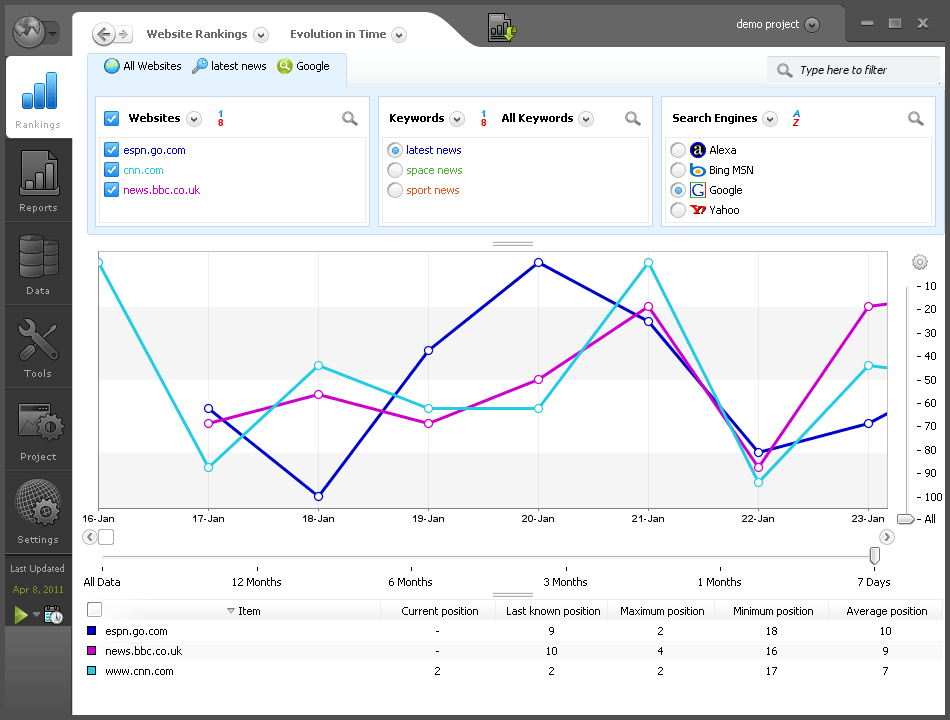Open the Reports section in the sidebar
The width and height of the screenshot is (950, 720).
38,180
